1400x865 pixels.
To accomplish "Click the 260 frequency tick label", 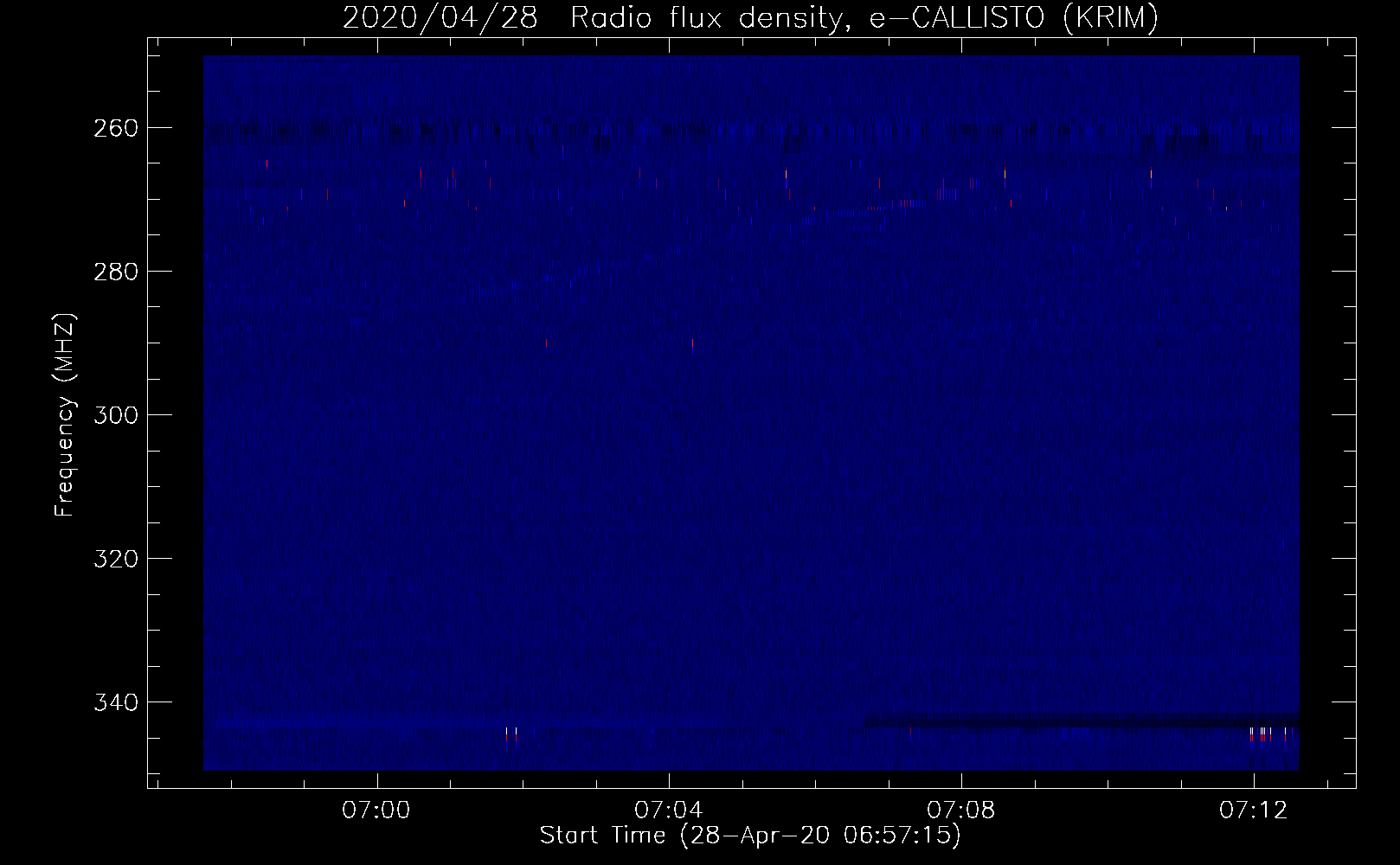I will pyautogui.click(x=116, y=128).
